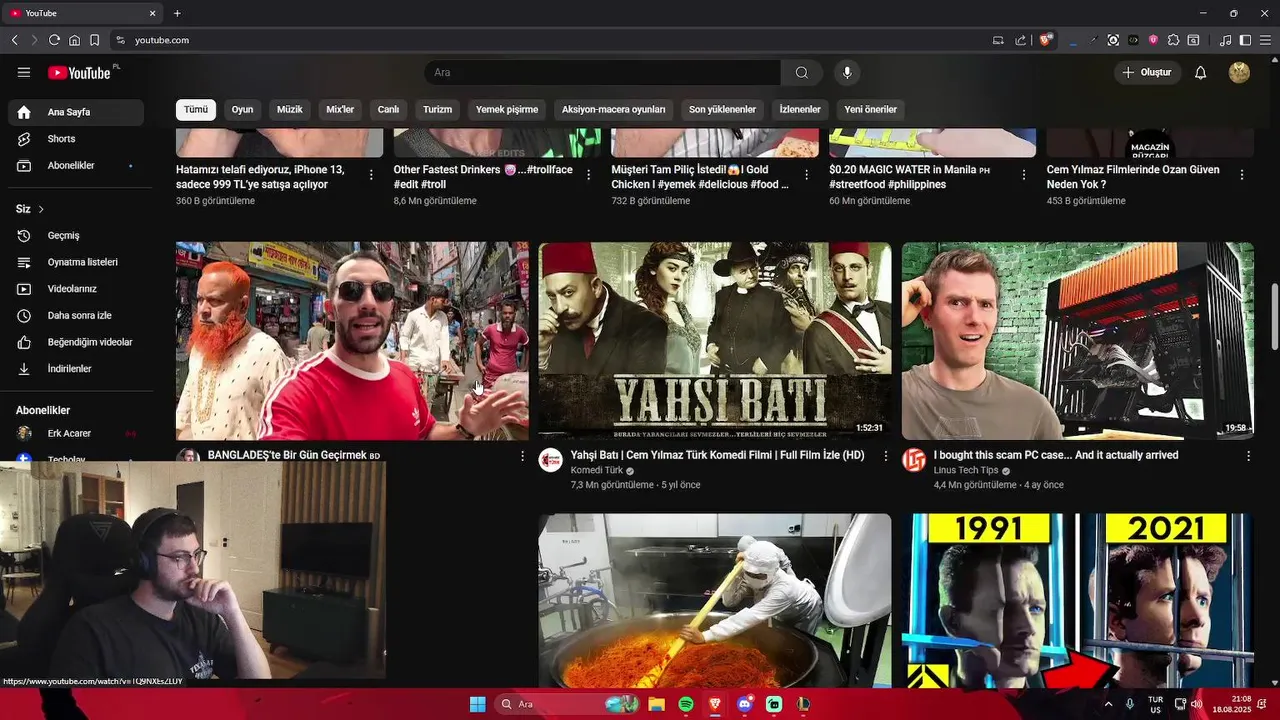Screen dimensions: 1280x720
Task: Select the Yemek pişirme chip
Action: coord(507,109)
